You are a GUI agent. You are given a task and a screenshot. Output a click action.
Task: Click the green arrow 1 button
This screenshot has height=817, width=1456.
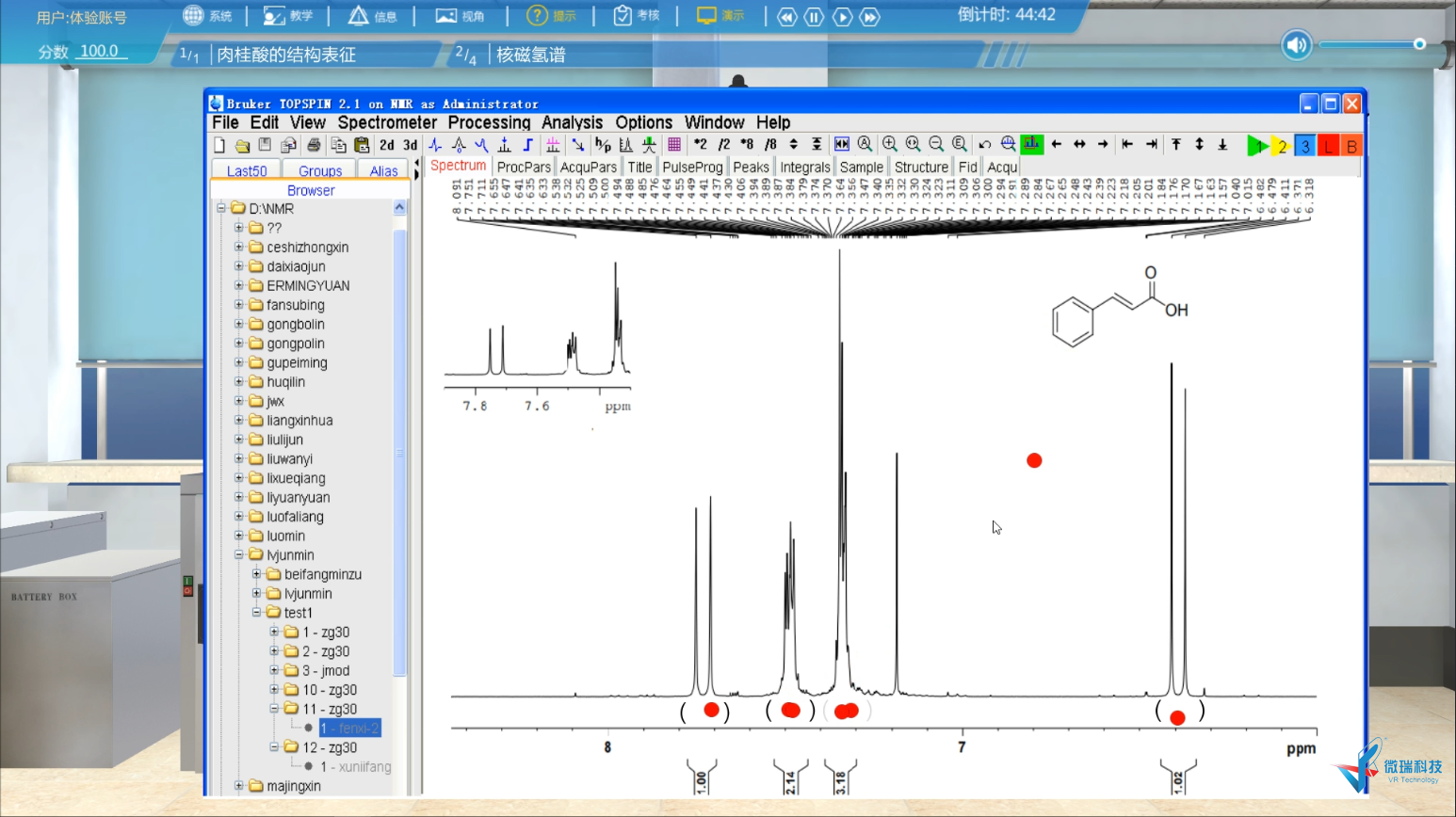(x=1256, y=146)
